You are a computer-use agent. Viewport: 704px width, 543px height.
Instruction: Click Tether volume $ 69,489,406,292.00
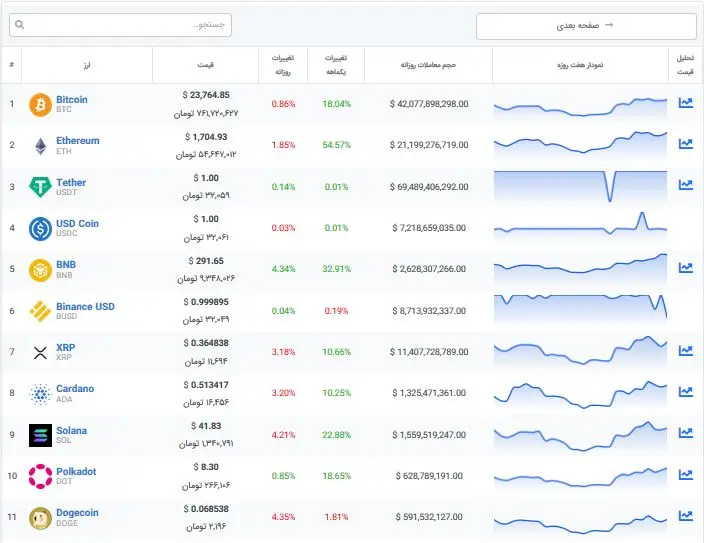429,186
